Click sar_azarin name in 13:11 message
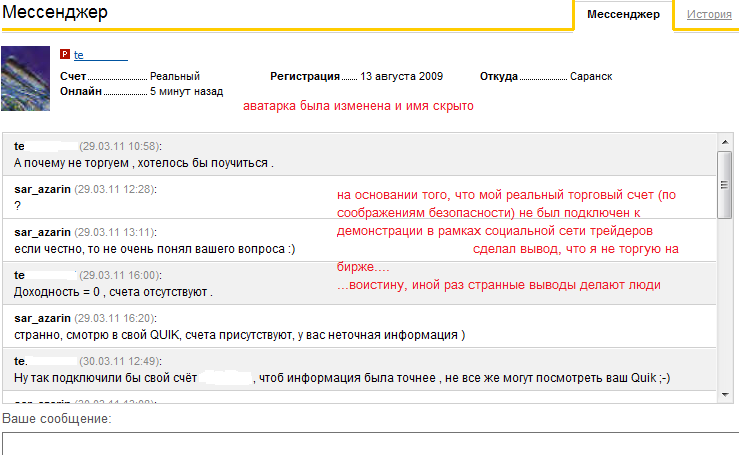The width and height of the screenshot is (739, 455). click(x=42, y=232)
